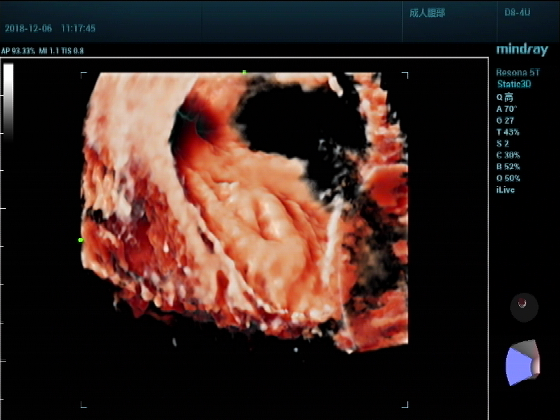Viewport: 560px width, 420px height.
Task: Click the AP 93.33% acoustic power value
Action: 18,51
